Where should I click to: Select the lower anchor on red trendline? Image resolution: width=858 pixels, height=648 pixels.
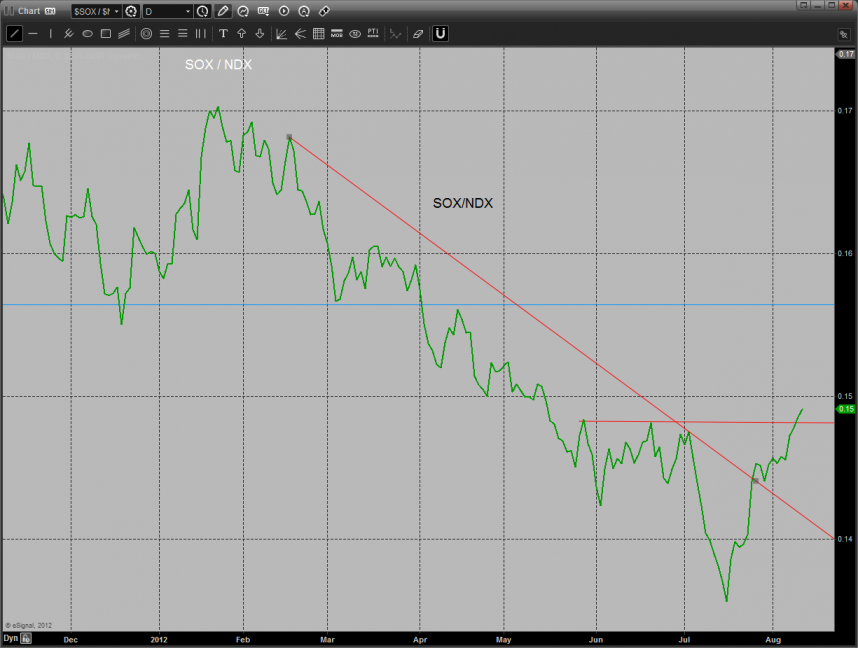[755, 481]
